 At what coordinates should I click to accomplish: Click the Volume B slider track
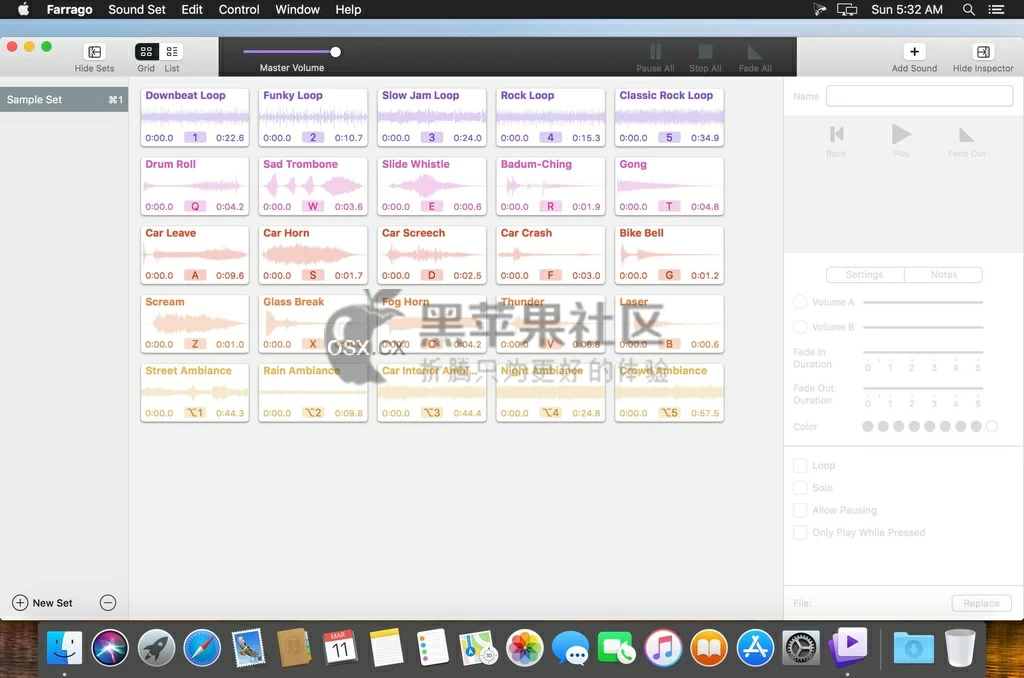[923, 327]
